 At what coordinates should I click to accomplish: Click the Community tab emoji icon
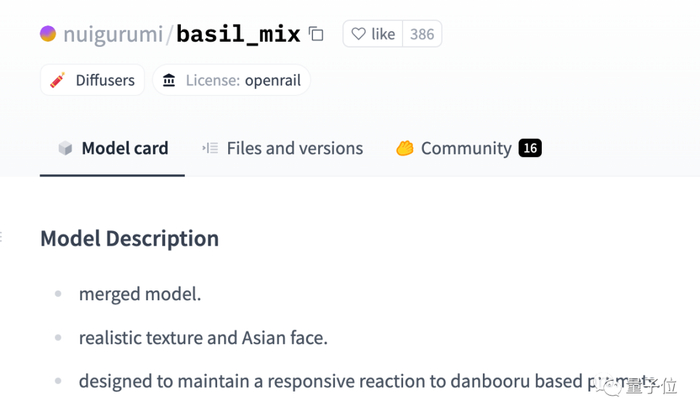coord(405,148)
